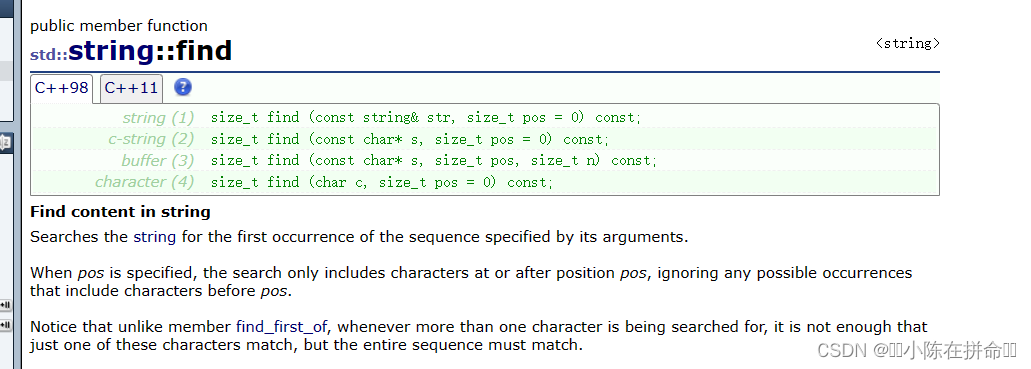The image size is (1031, 369).
Task: Click the highlighted sidebar item at top left
Action: point(6,71)
